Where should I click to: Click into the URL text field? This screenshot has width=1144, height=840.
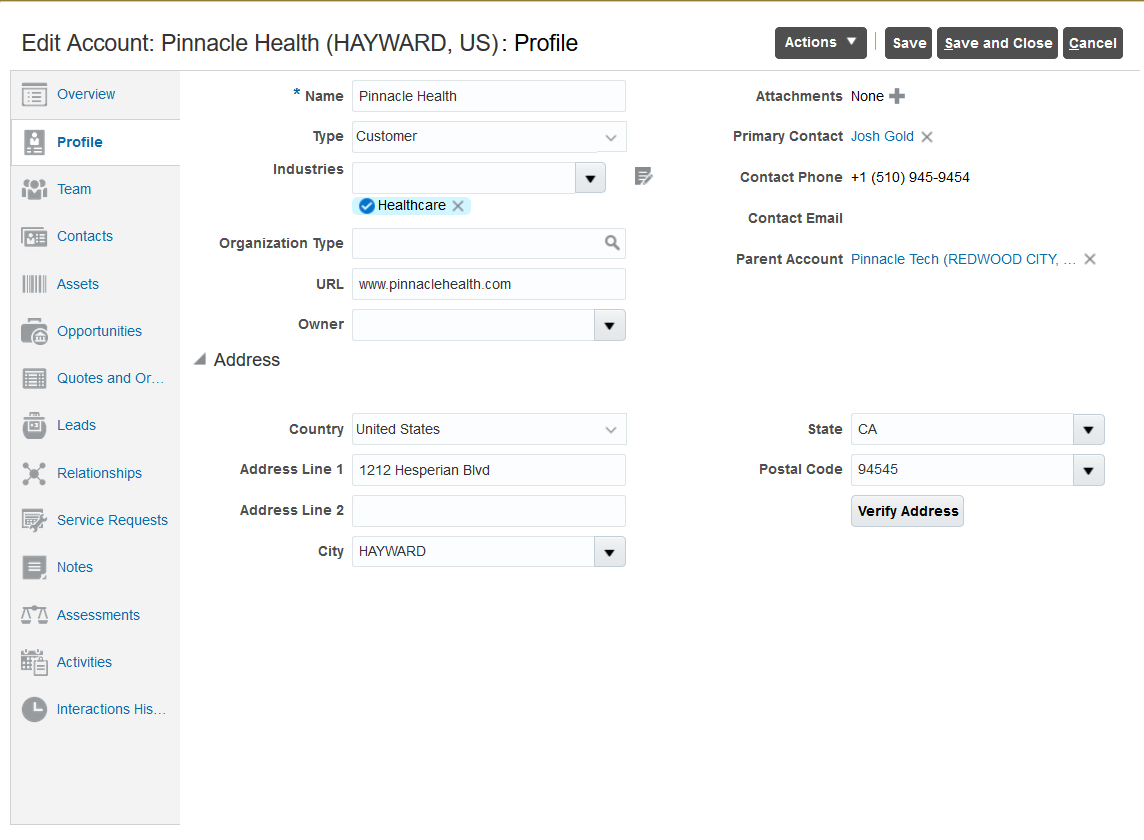pyautogui.click(x=488, y=284)
